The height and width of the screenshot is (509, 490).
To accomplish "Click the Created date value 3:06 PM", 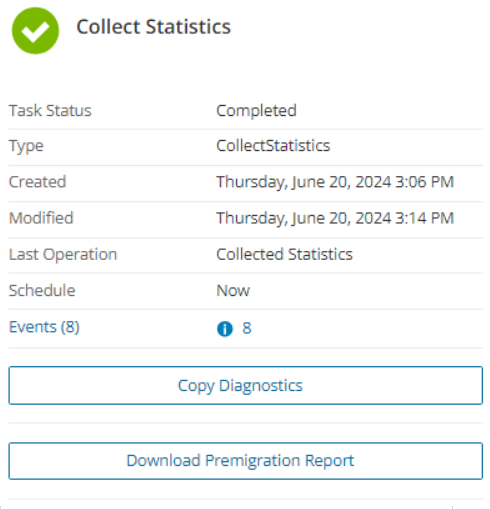I will tap(335, 182).
